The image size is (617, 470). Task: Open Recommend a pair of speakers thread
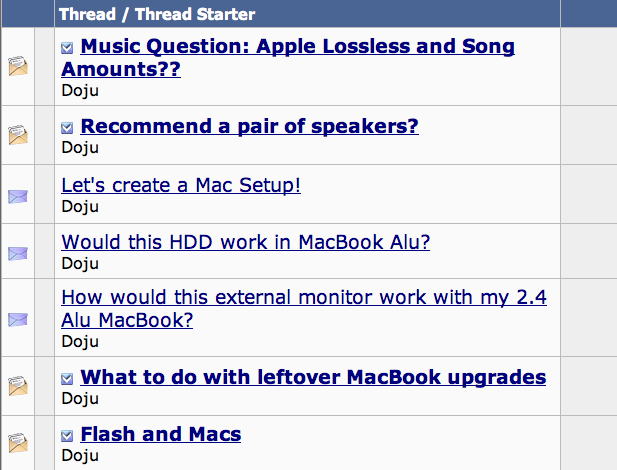point(249,126)
